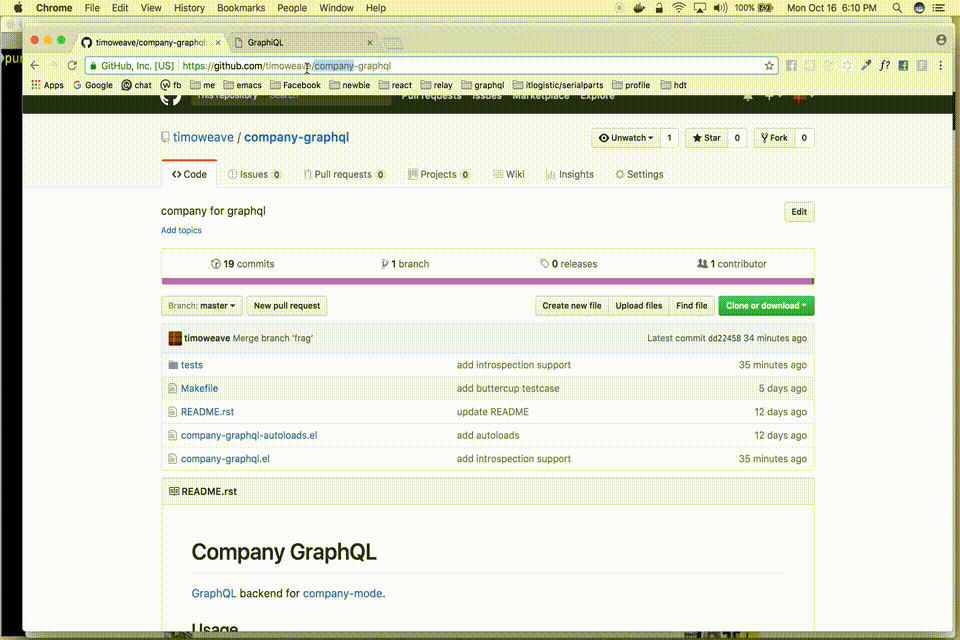This screenshot has height=640, width=960.
Task: Click the browser back arrow
Action: [x=35, y=66]
